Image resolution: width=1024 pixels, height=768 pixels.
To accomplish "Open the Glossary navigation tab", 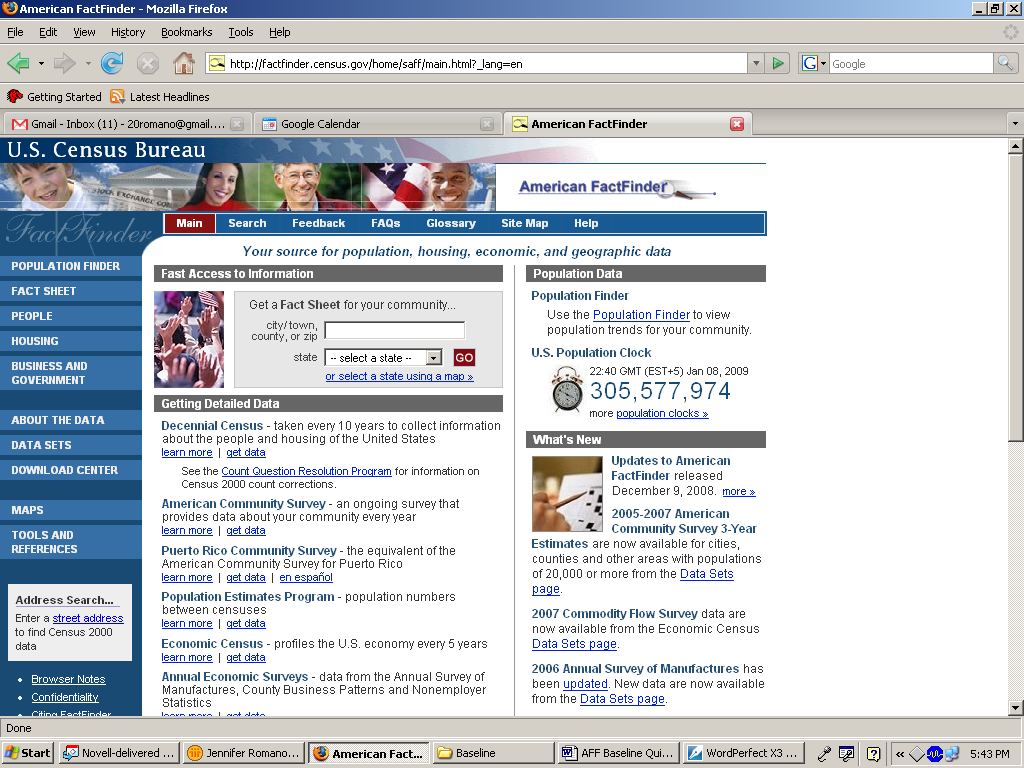I will (x=451, y=223).
